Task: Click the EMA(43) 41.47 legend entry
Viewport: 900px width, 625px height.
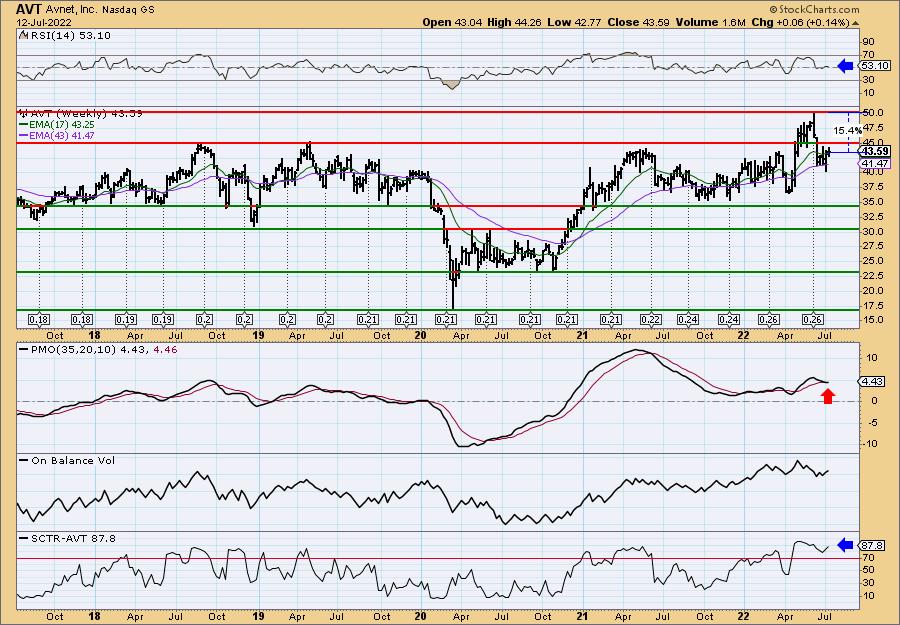Action: point(62,136)
